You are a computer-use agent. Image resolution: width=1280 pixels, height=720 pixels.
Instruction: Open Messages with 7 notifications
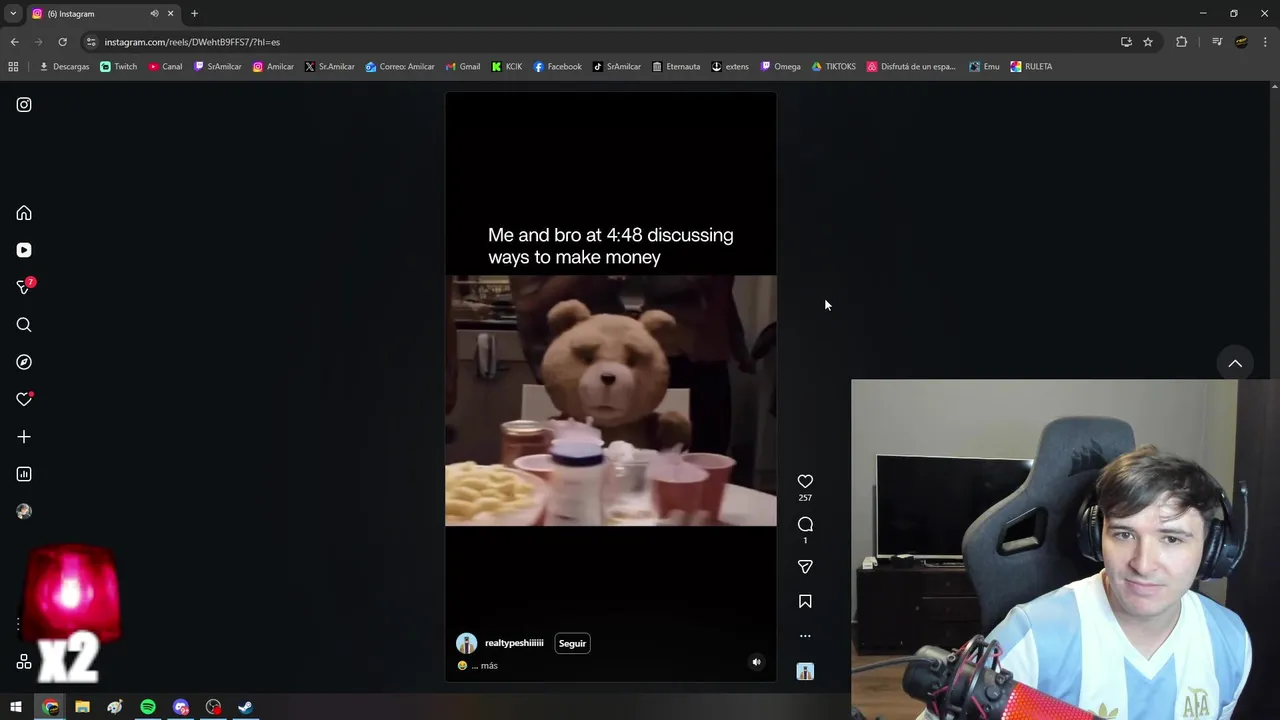tap(24, 287)
